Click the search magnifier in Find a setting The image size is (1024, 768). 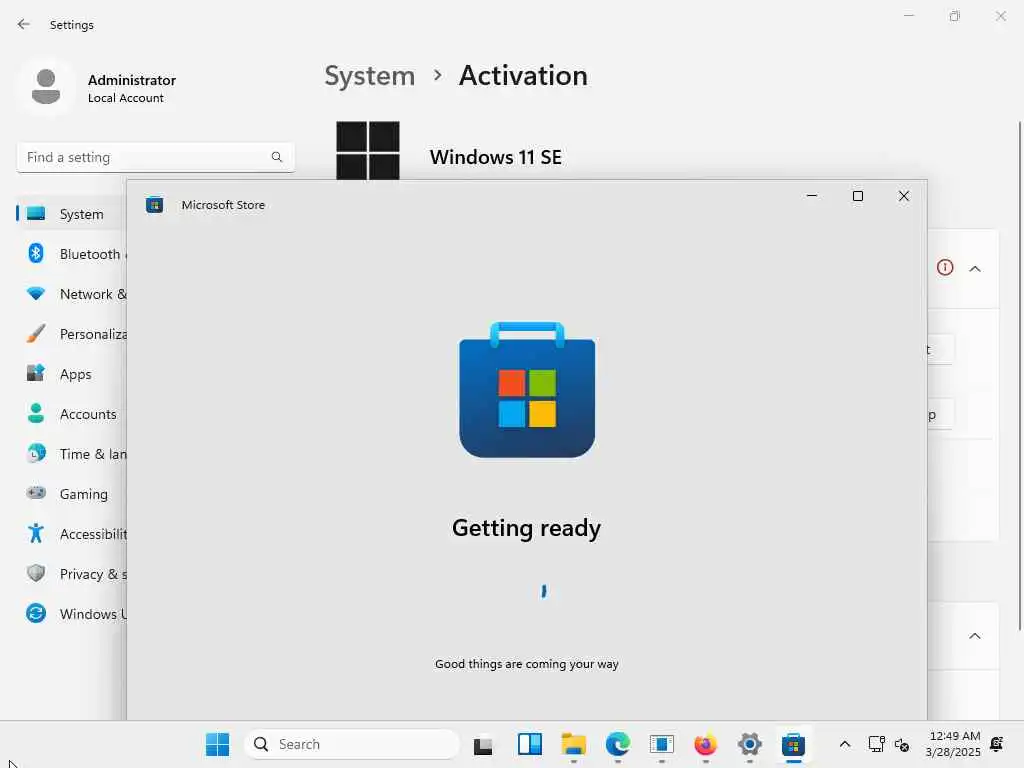tap(277, 157)
